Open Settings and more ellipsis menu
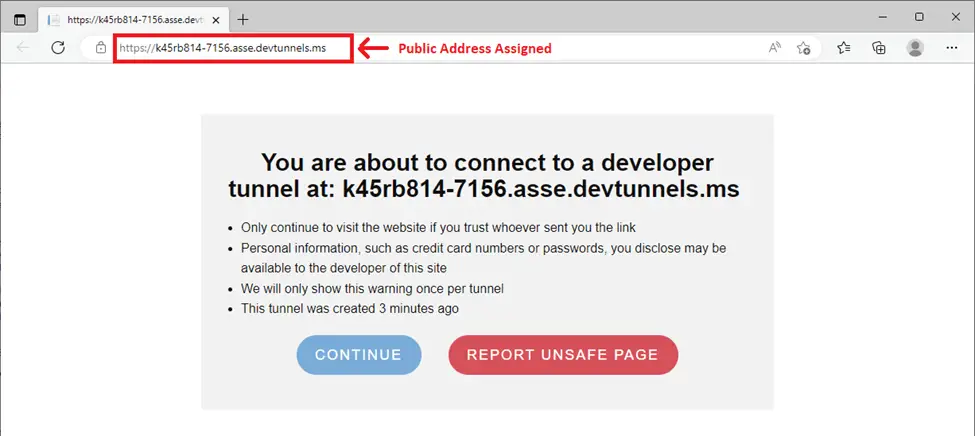Screen dimensions: 975x436 (951, 48)
